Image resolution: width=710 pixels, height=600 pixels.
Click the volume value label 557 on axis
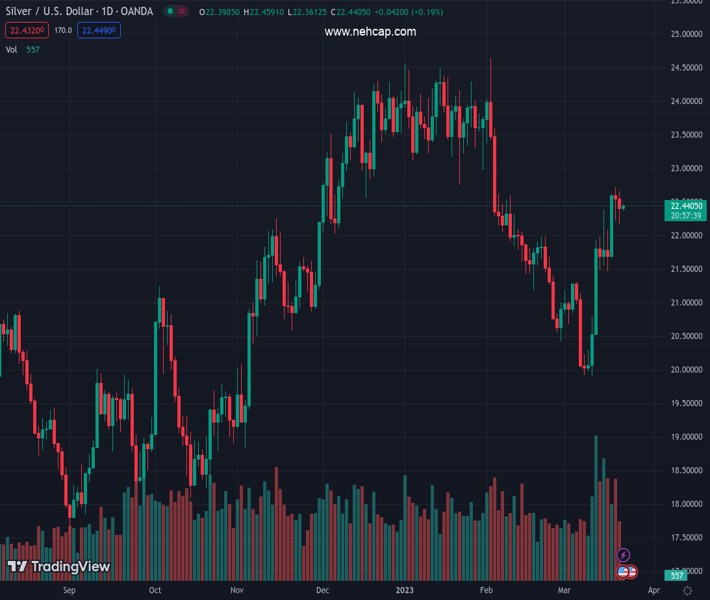click(677, 576)
